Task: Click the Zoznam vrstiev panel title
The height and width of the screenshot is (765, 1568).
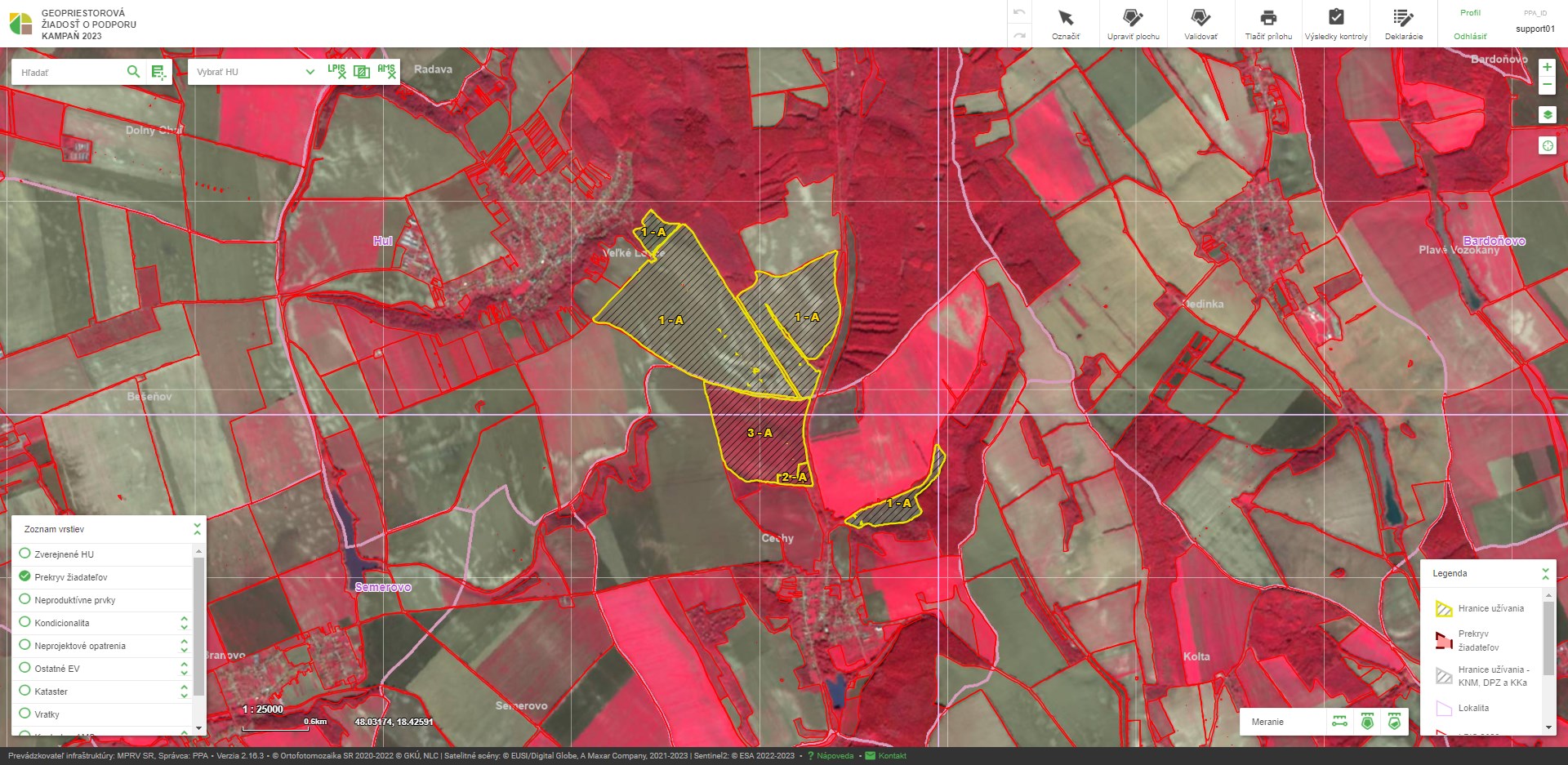Action: pos(54,529)
